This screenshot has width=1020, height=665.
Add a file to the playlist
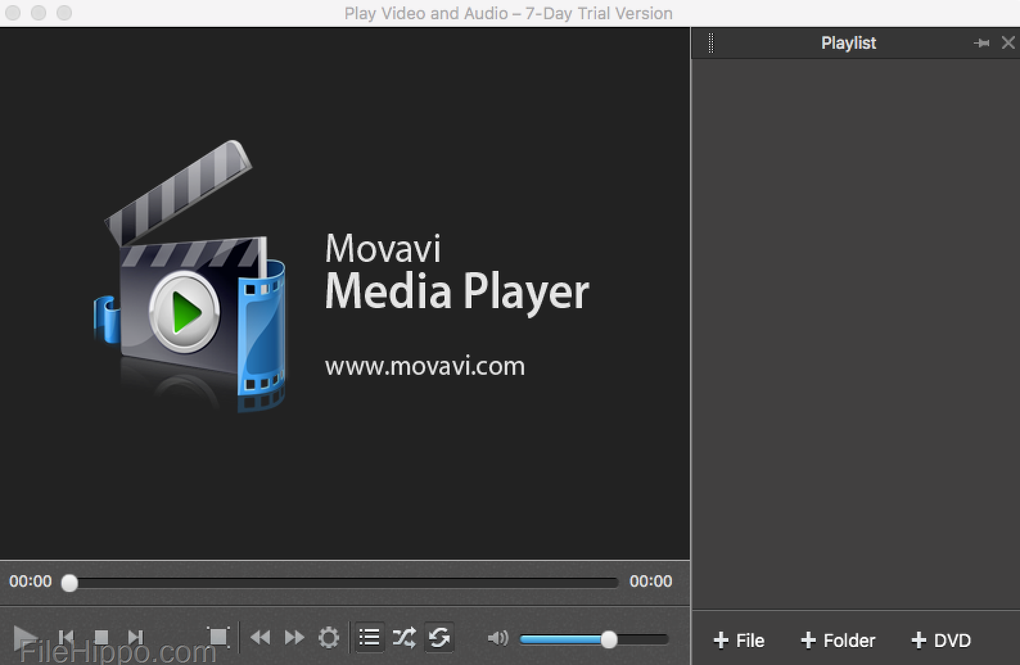click(x=738, y=640)
